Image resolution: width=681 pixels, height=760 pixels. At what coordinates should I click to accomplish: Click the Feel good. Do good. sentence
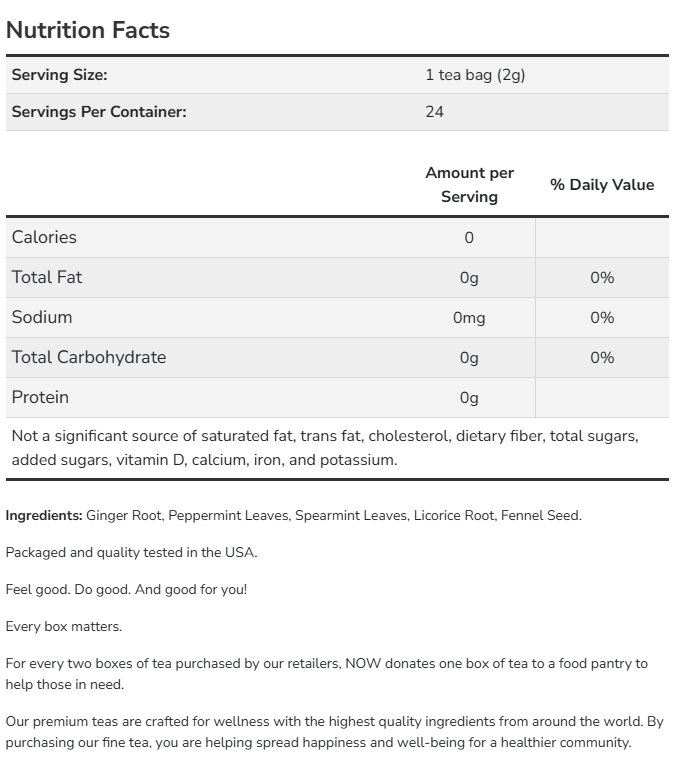(x=126, y=589)
